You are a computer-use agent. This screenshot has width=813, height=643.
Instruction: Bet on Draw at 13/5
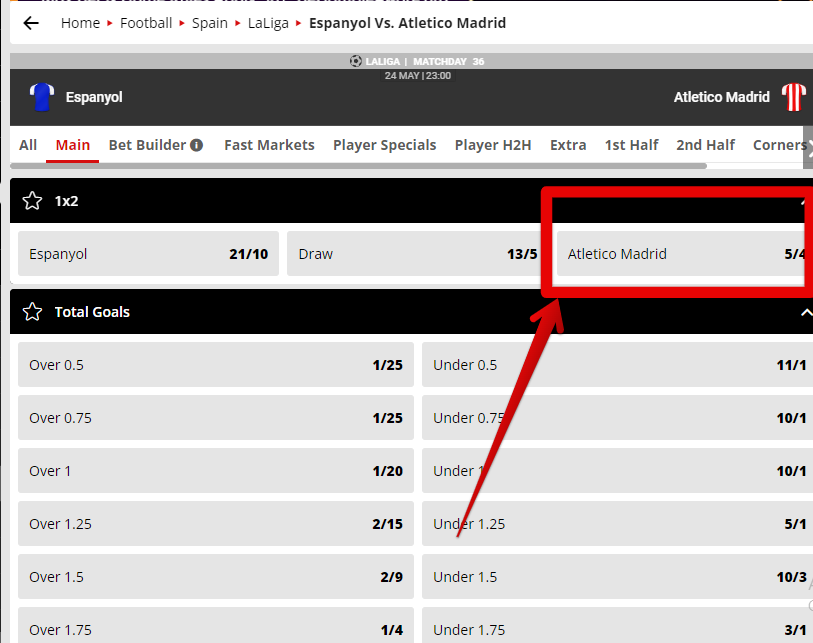tap(417, 254)
